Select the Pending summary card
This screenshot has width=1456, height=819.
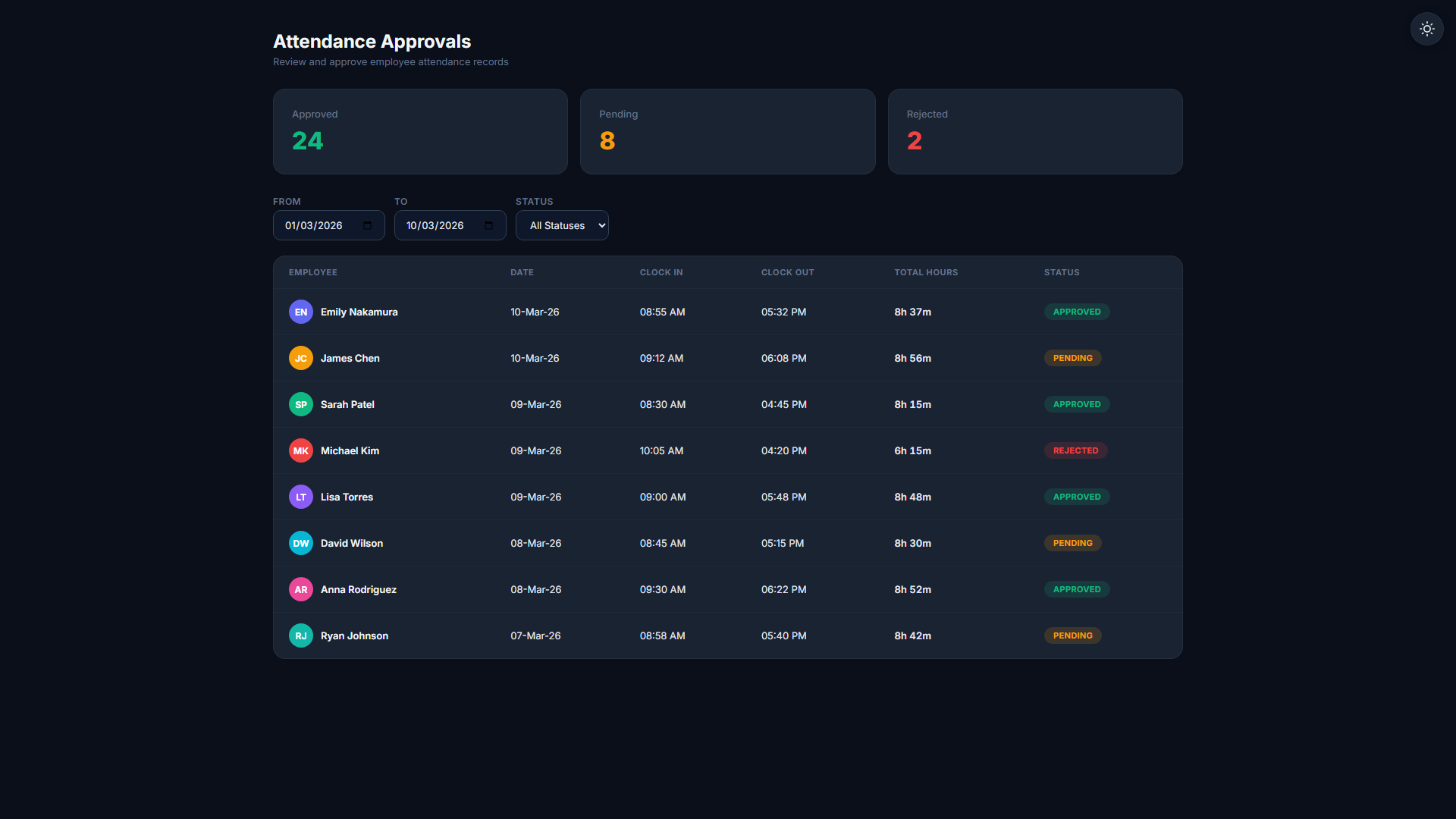(728, 131)
